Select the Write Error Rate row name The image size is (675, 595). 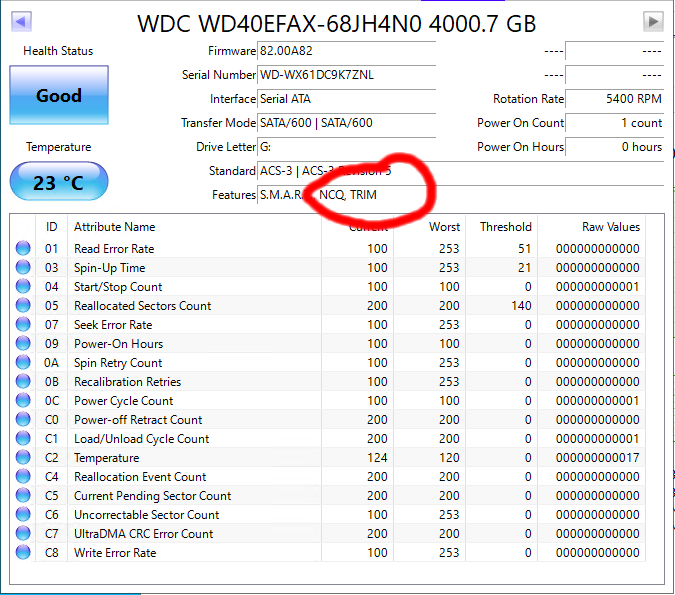(115, 552)
